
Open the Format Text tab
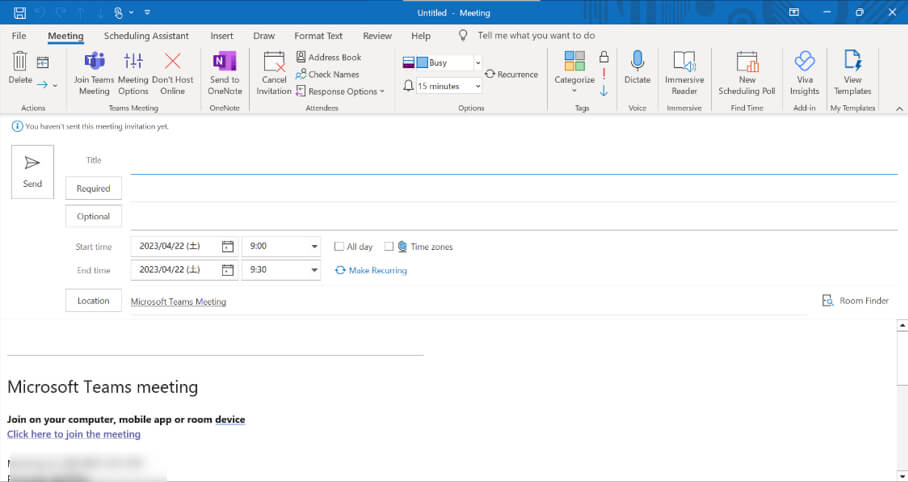tap(318, 36)
